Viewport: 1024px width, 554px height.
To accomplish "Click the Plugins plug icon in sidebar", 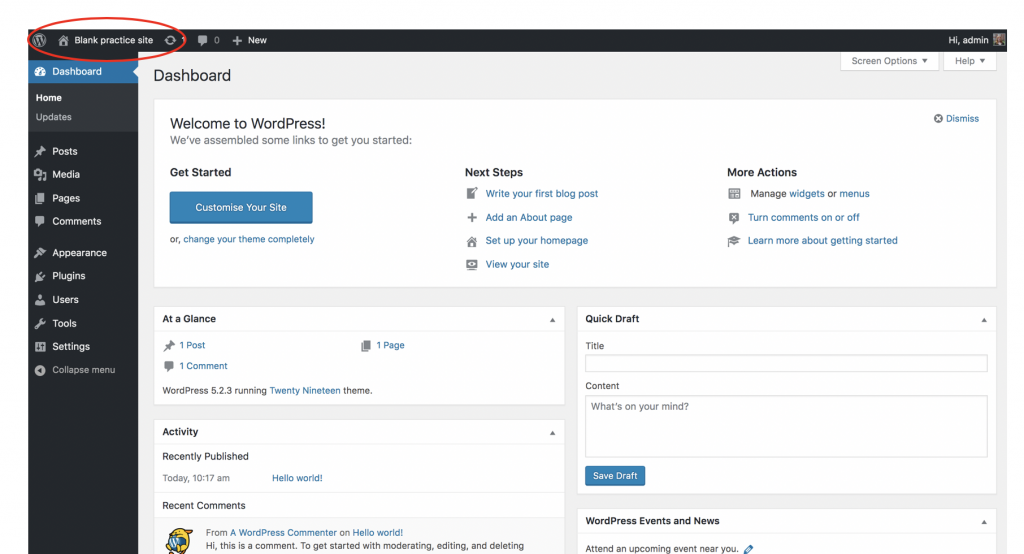I will click(x=40, y=276).
